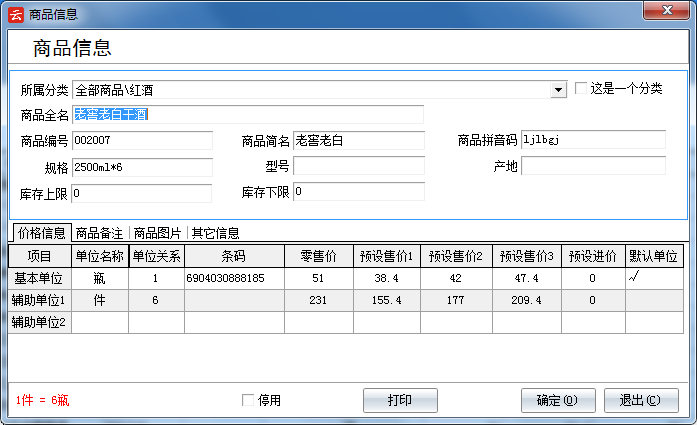Switch to the 商品备注 tab
This screenshot has height=425, width=697.
click(101, 233)
